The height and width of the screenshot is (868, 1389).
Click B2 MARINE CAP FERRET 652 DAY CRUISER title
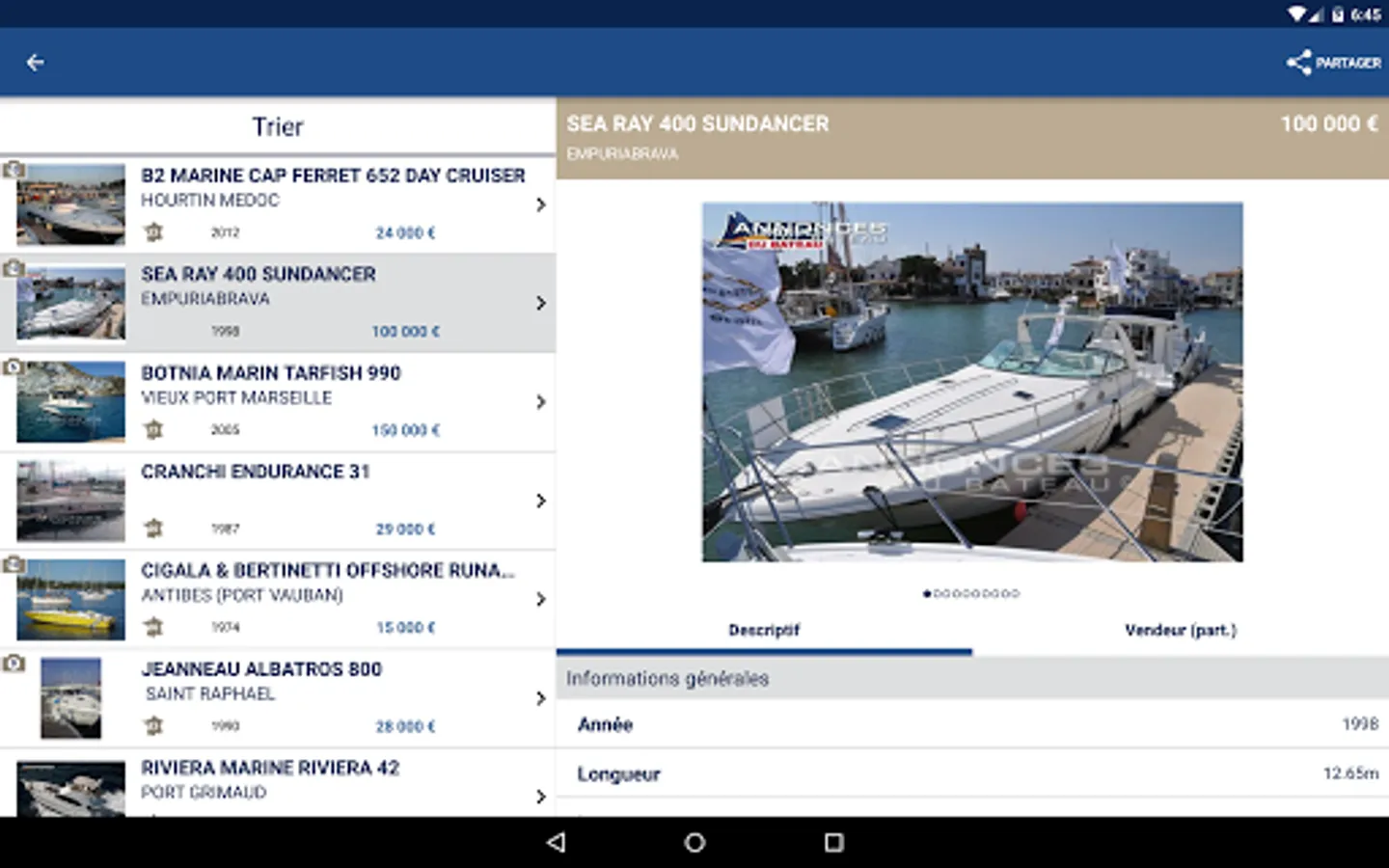pos(333,176)
